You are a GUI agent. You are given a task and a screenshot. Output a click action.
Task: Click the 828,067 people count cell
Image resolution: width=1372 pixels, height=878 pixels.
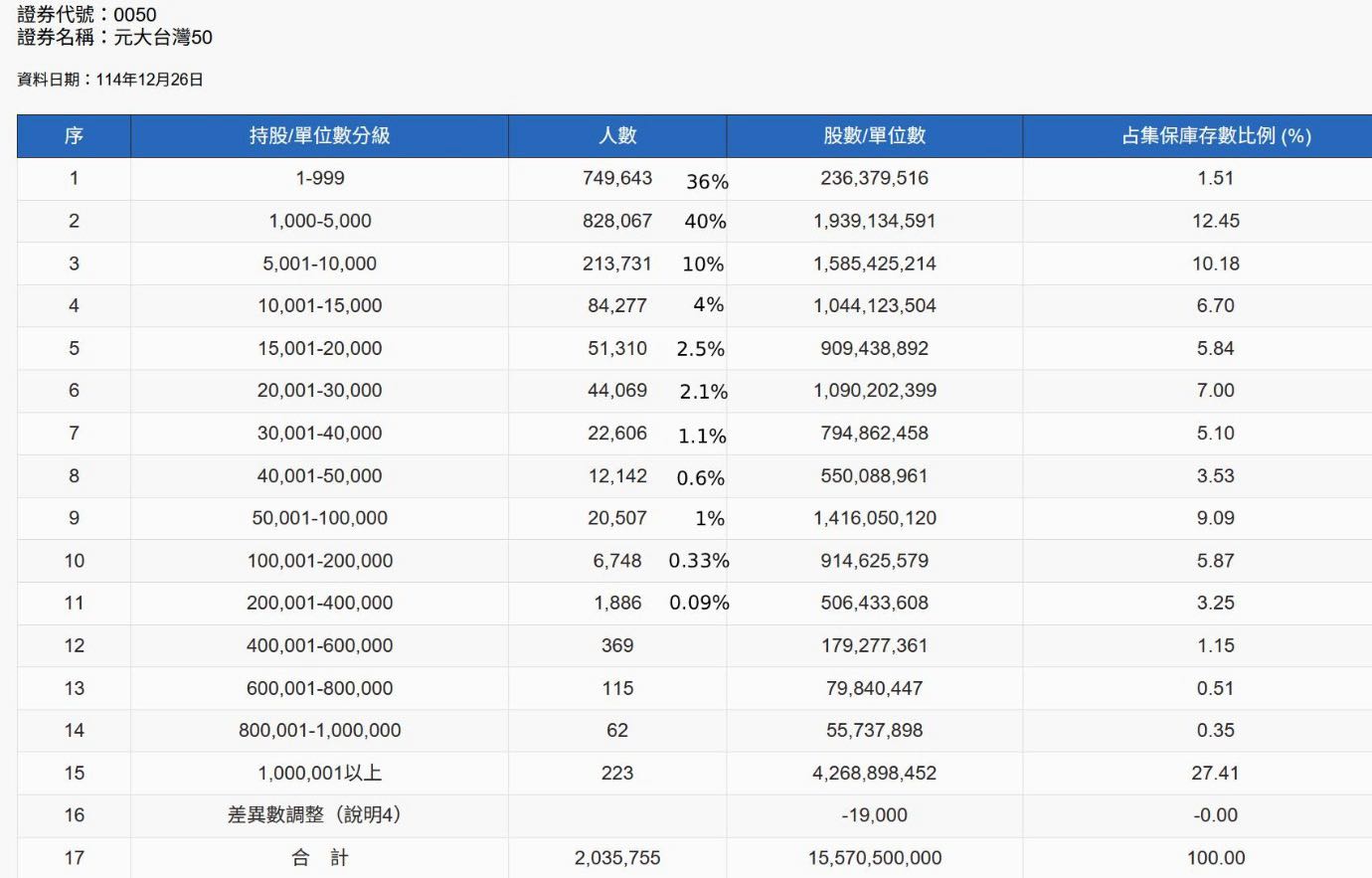tap(616, 221)
